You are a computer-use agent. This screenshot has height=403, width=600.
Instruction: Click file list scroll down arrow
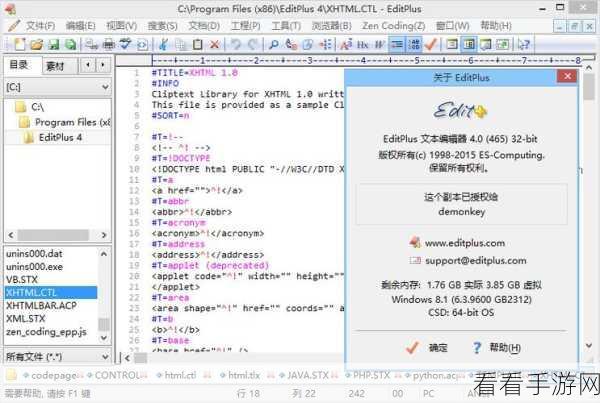[x=104, y=338]
